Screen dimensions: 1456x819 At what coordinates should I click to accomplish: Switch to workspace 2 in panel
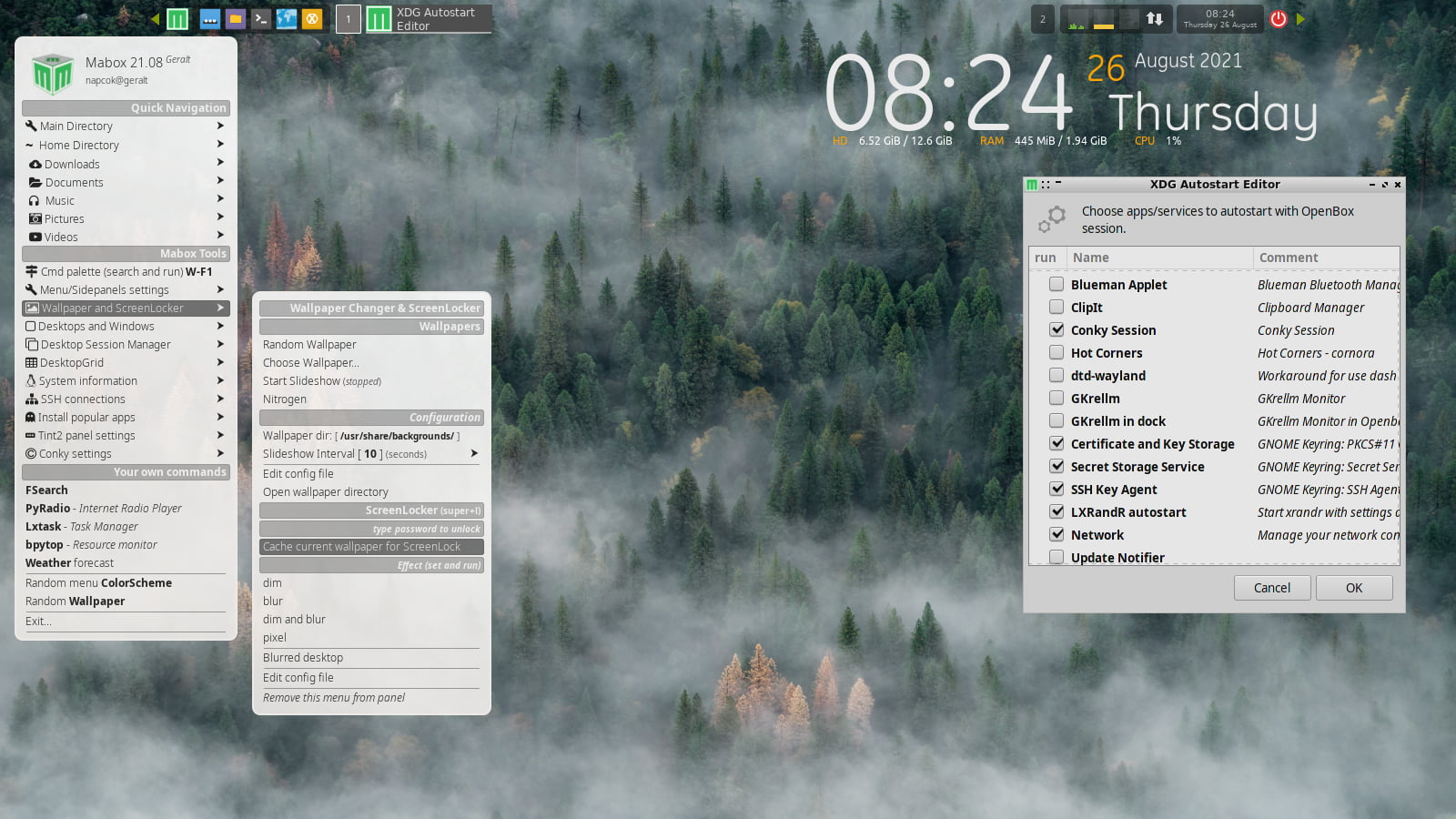point(1043,19)
